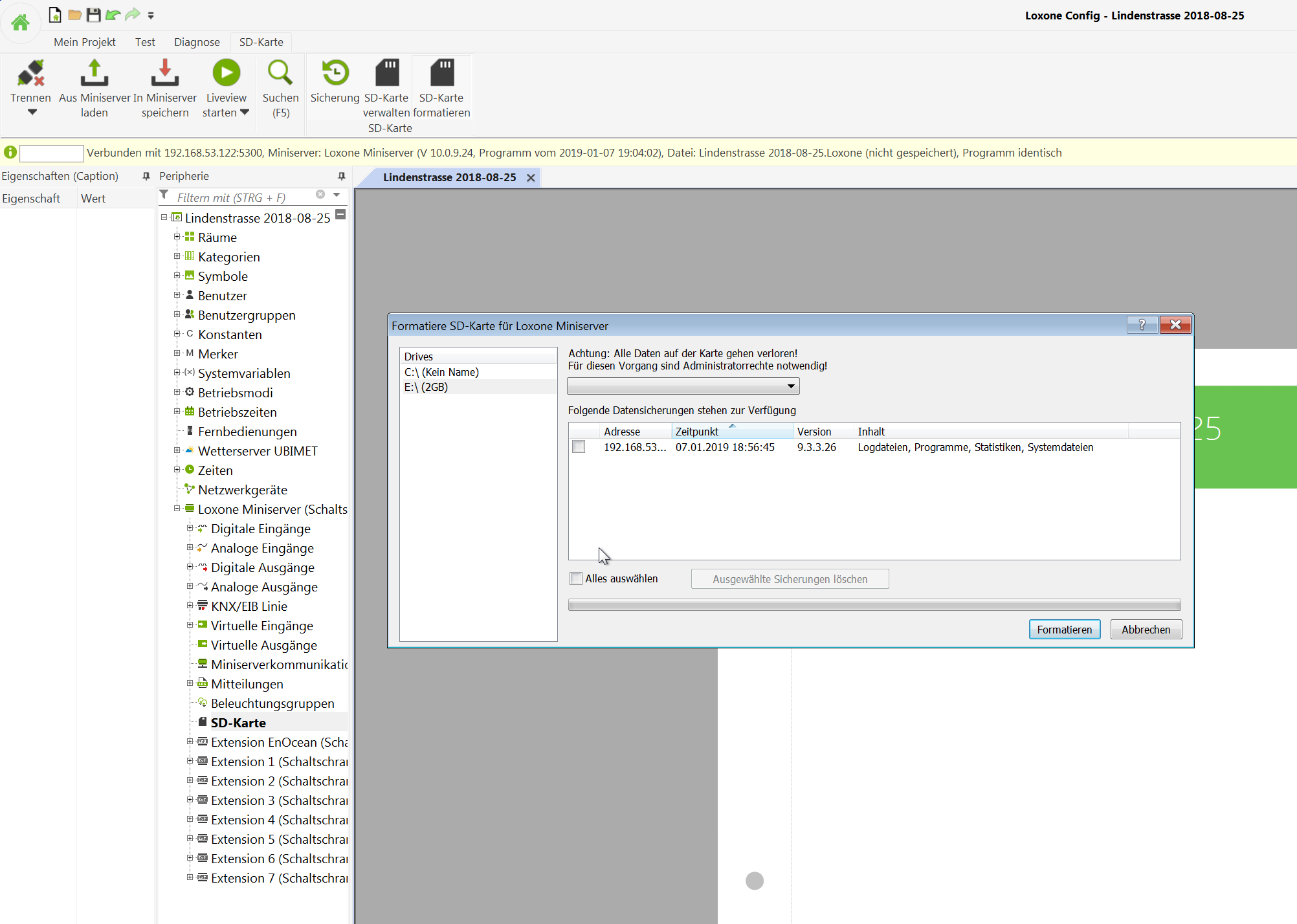Click the filter funnel icon in Peripherie

pyautogui.click(x=164, y=195)
